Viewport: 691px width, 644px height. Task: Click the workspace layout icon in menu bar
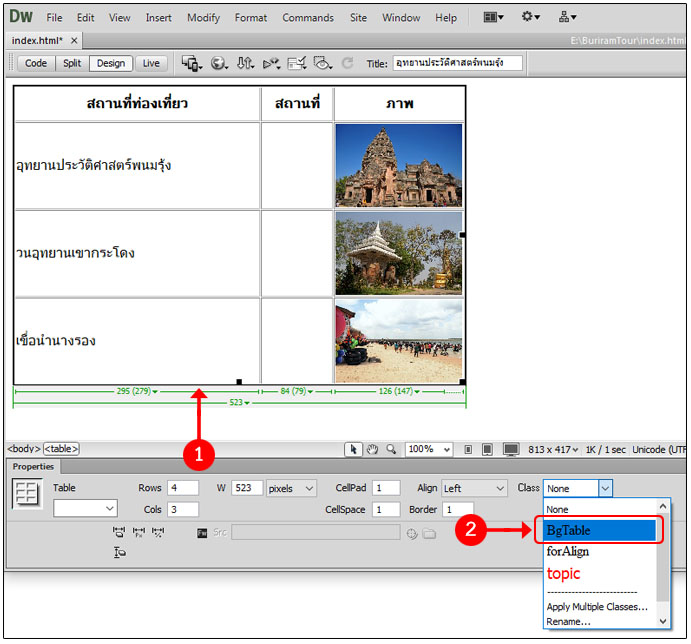[493, 17]
